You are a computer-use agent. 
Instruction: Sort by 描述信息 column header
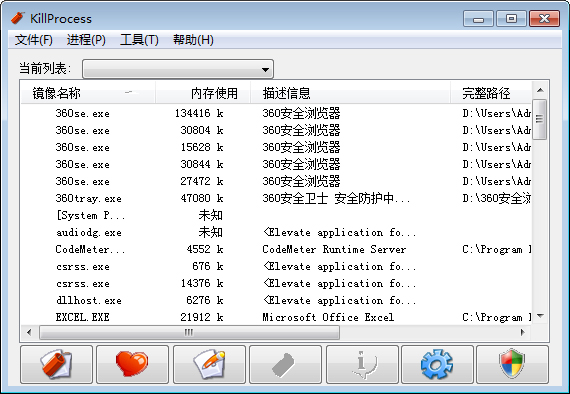coord(350,93)
